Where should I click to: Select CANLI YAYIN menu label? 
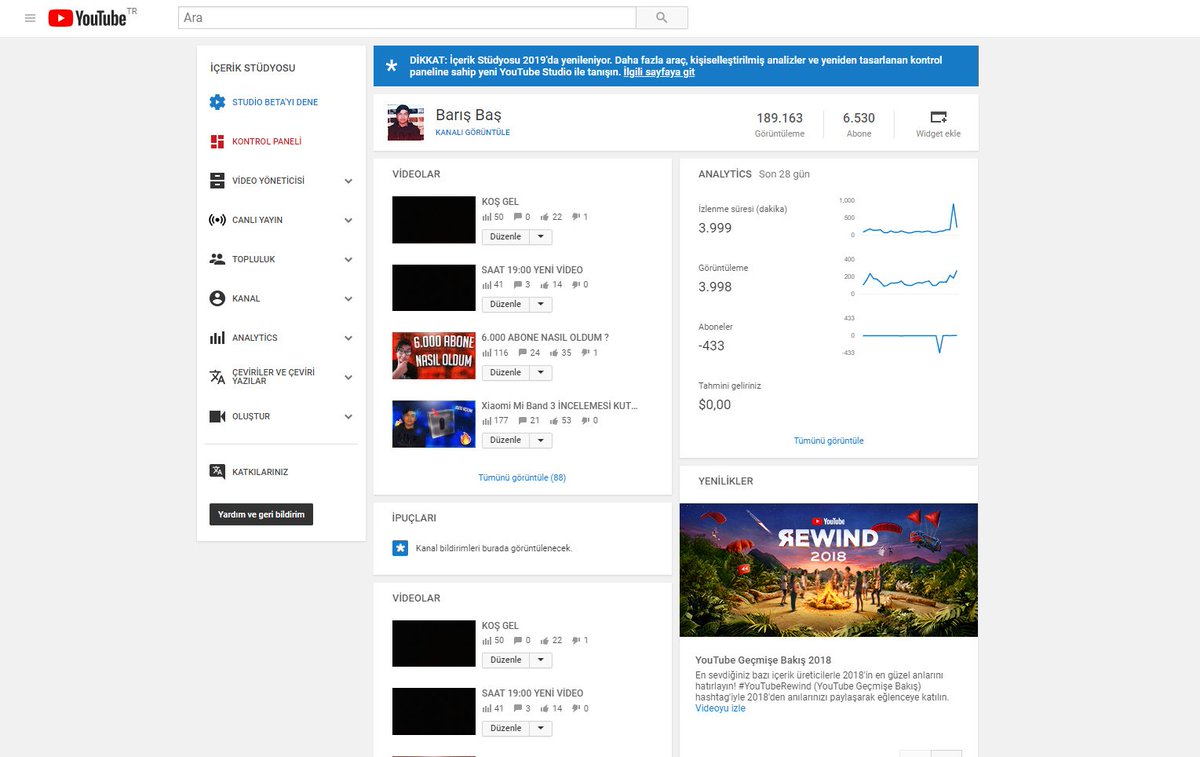tap(257, 220)
